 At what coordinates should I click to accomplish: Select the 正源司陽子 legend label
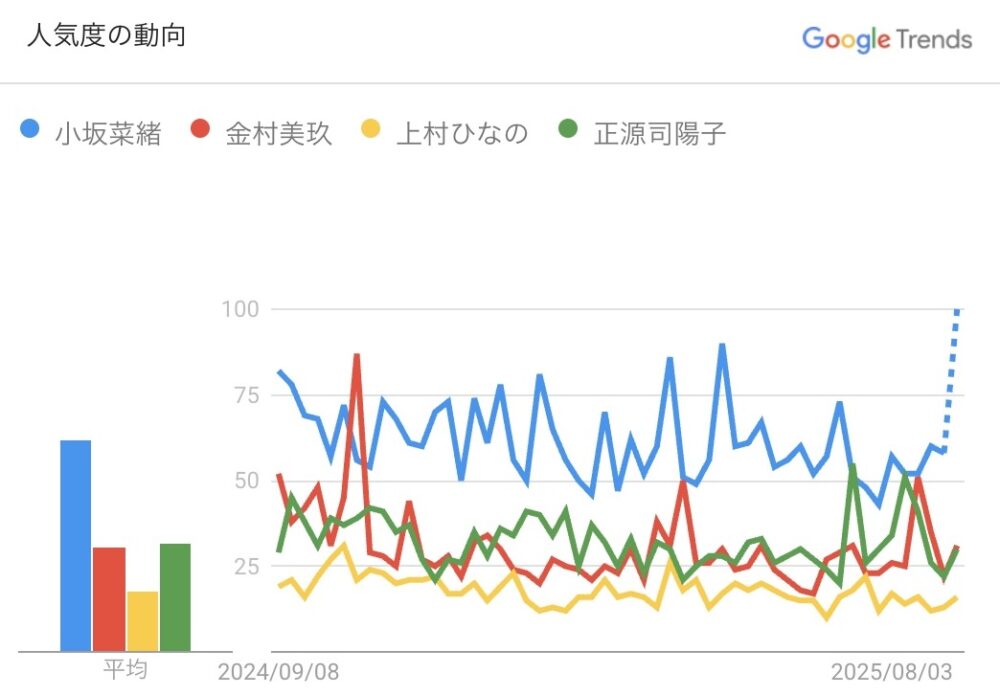pyautogui.click(x=659, y=133)
